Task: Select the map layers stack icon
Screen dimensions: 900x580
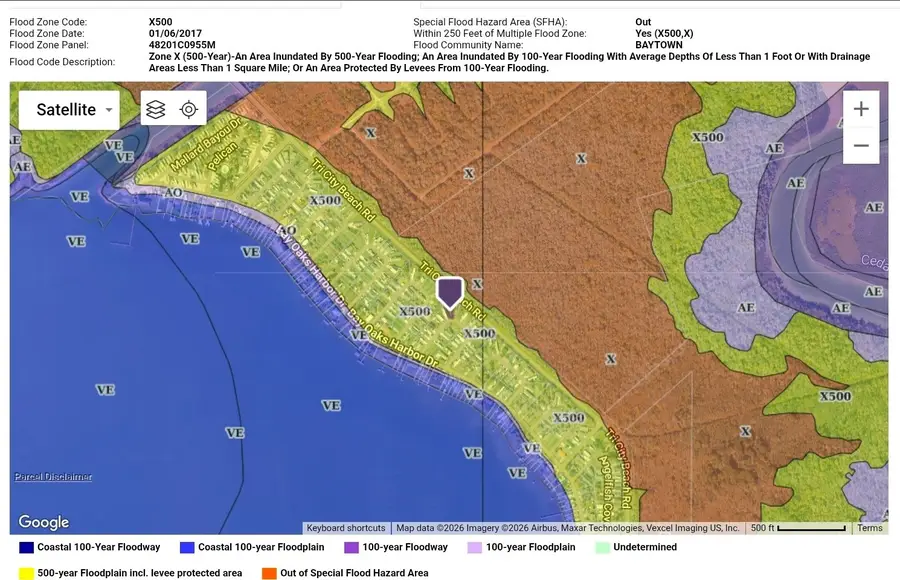Action: (x=155, y=109)
